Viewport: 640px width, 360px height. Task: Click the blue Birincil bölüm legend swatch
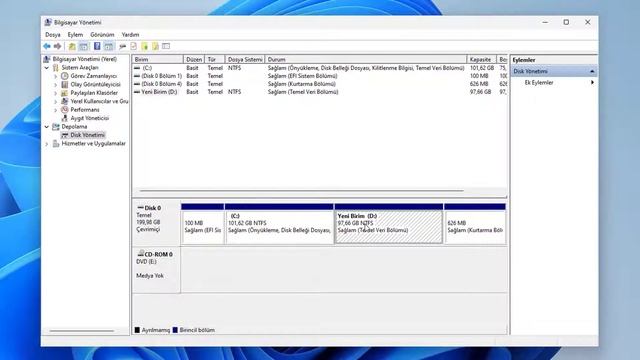click(x=175, y=330)
